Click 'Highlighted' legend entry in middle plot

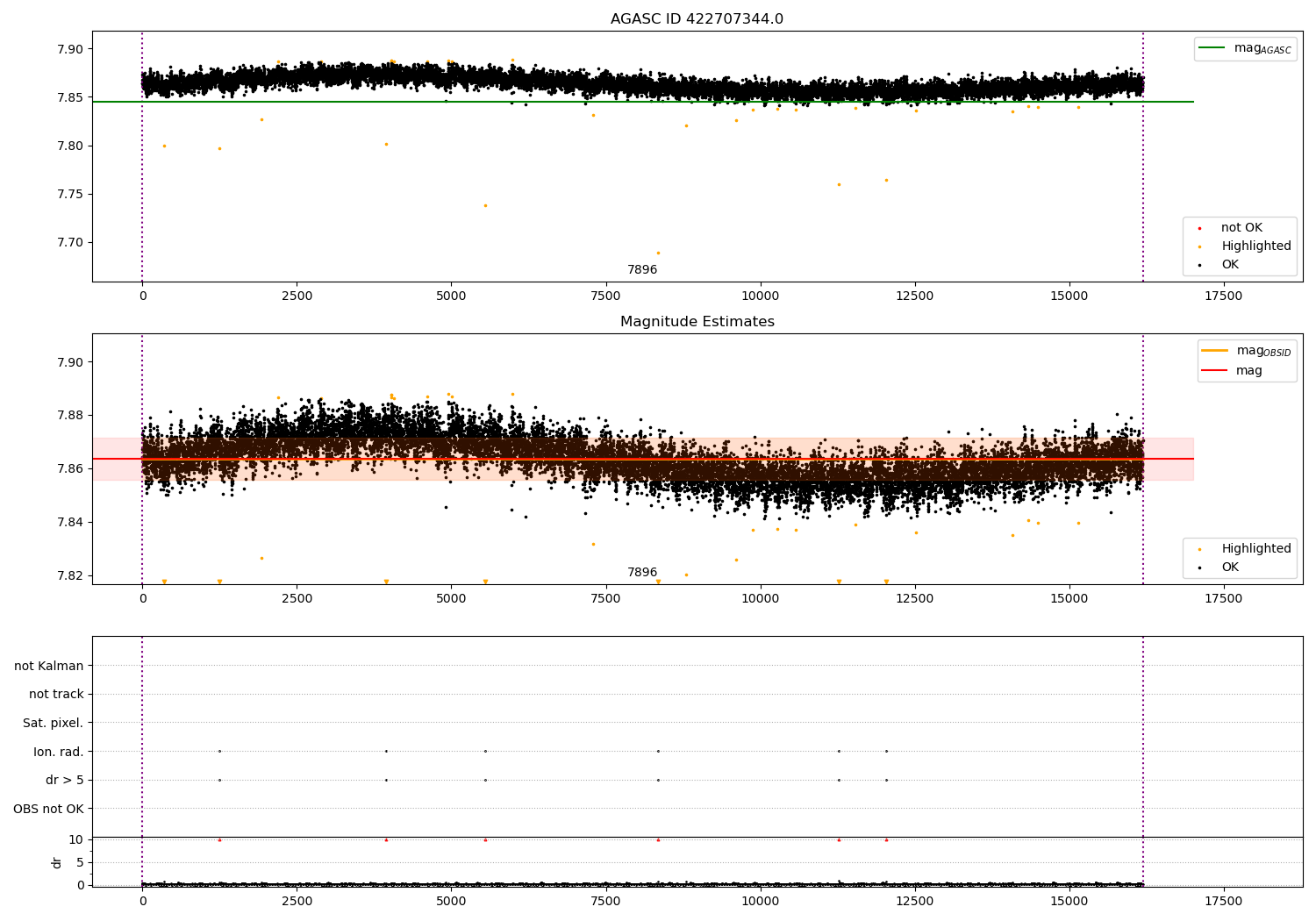(x=1255, y=549)
